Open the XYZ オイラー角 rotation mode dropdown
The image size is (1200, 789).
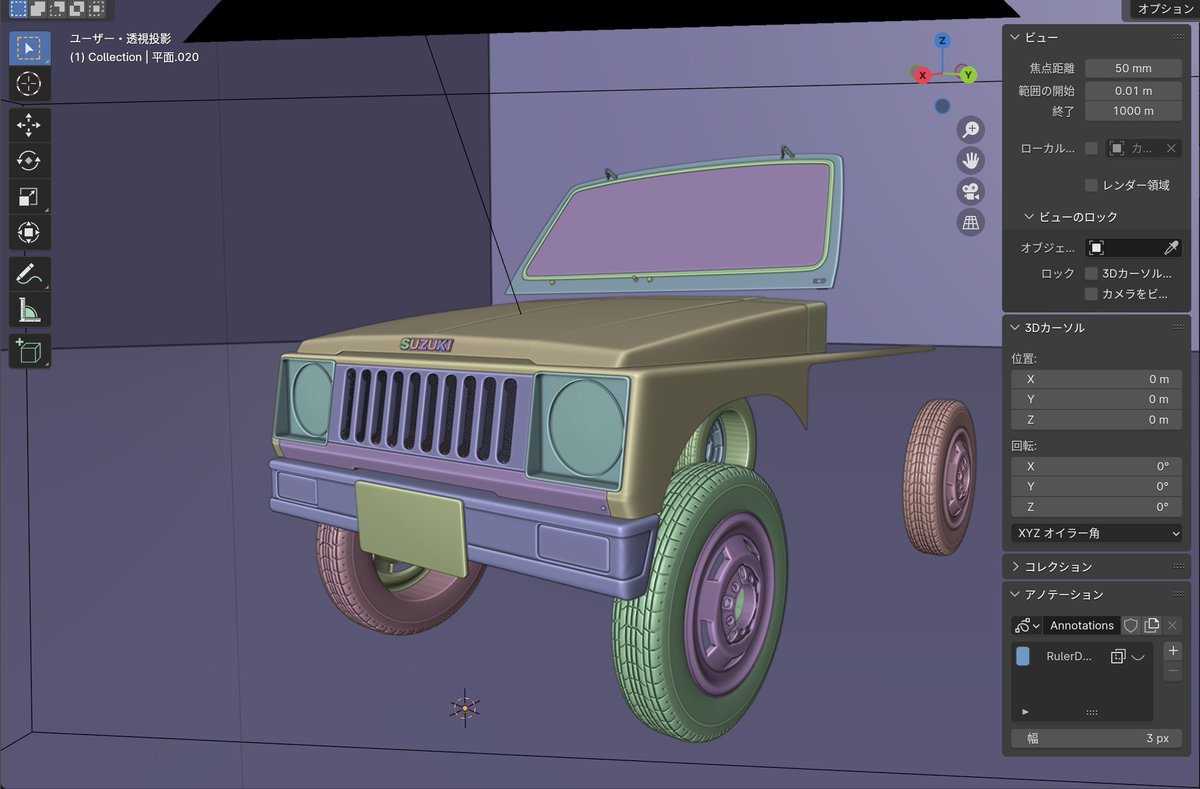pos(1097,533)
